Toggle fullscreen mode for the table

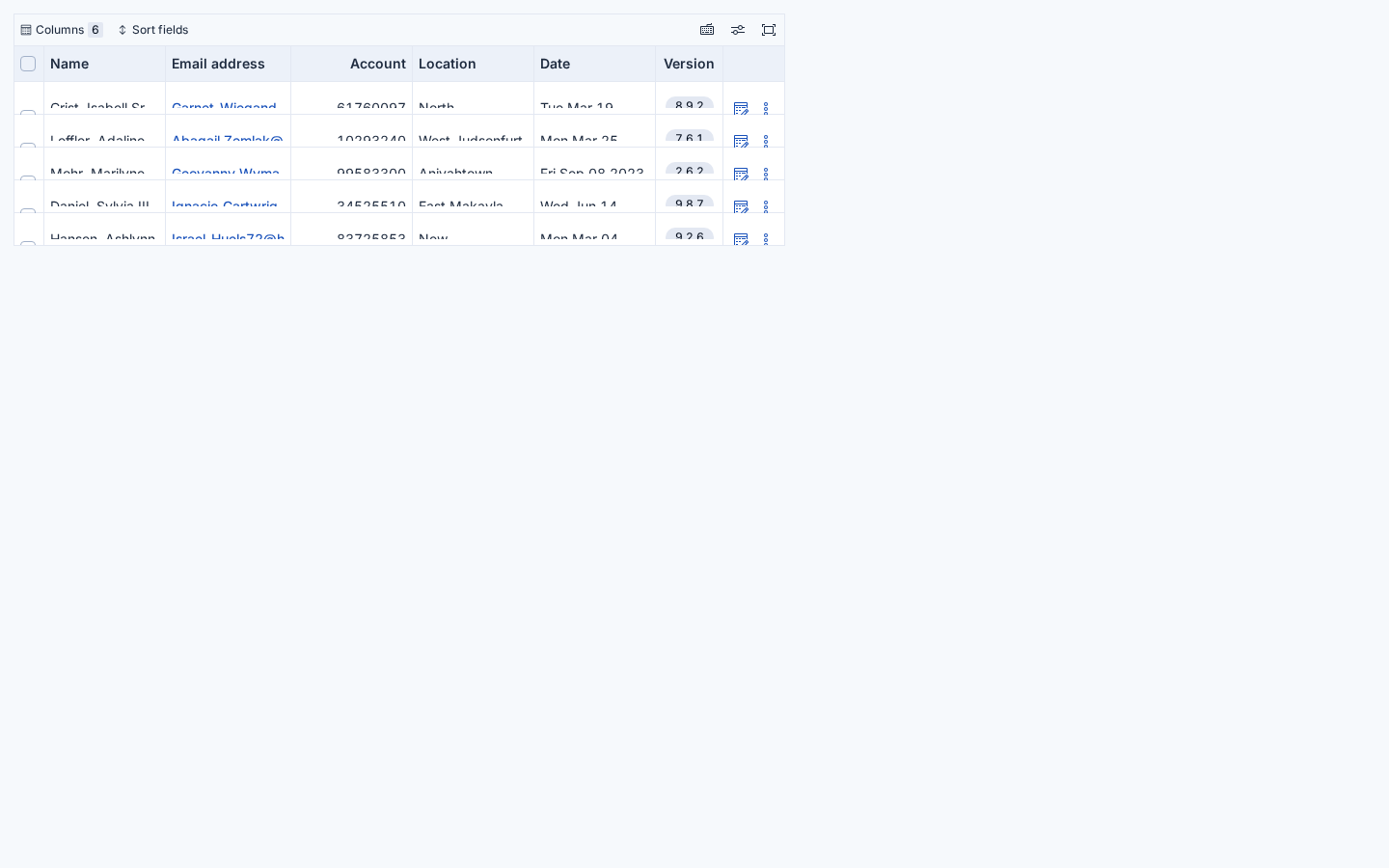pyautogui.click(x=769, y=30)
